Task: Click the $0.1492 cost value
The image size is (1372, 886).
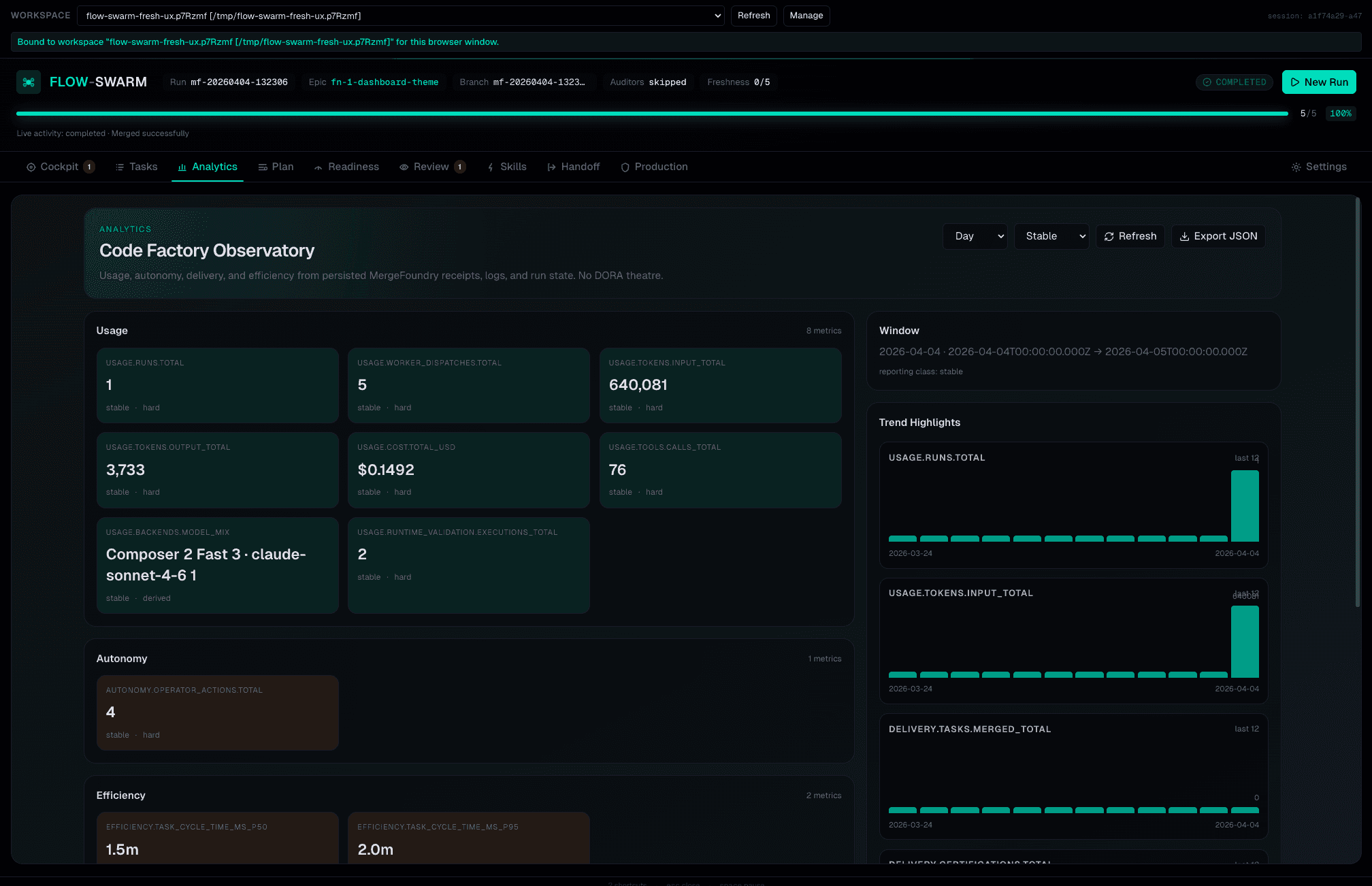Action: point(386,470)
